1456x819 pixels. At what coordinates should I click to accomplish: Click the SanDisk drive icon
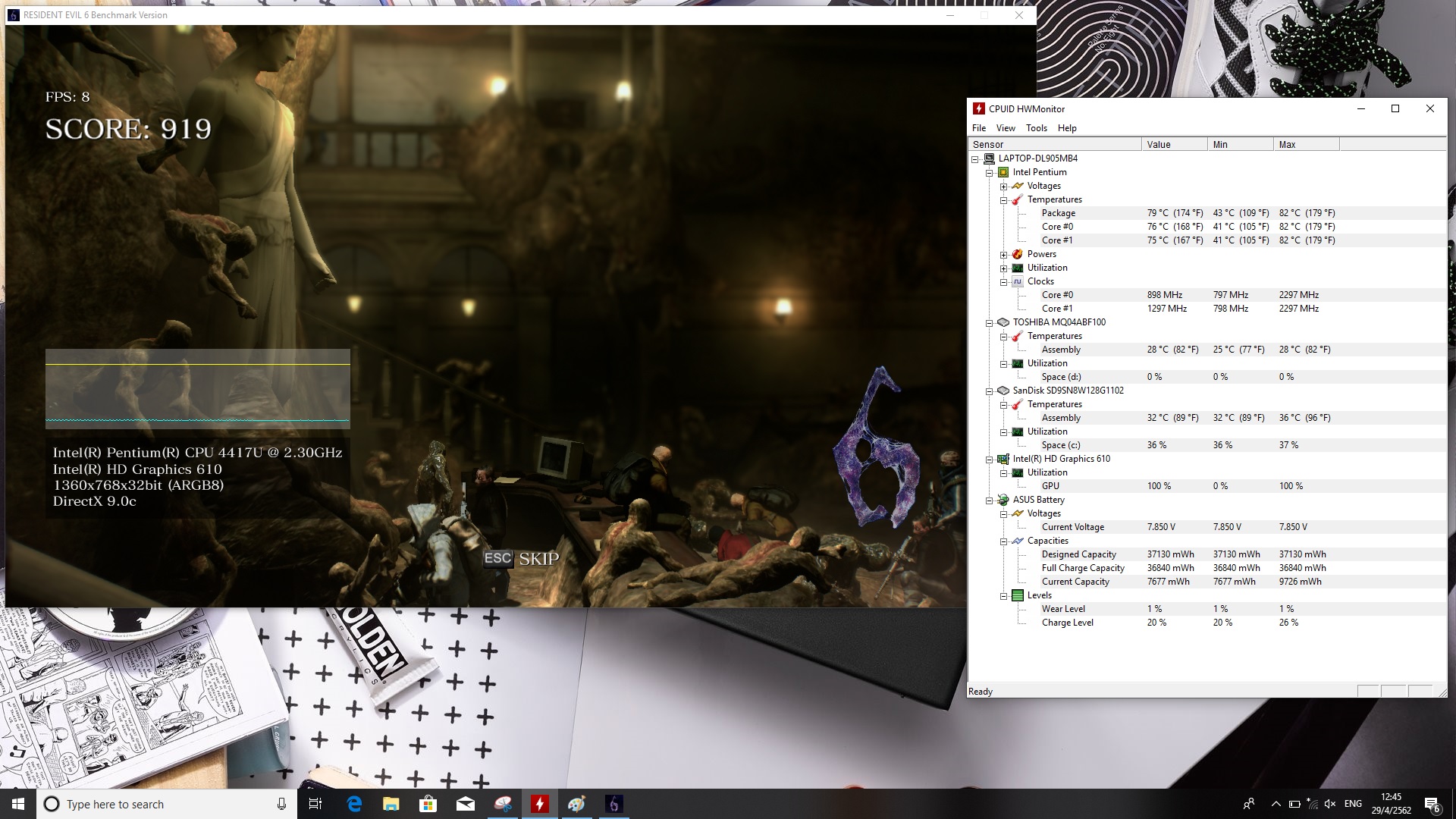(1003, 391)
